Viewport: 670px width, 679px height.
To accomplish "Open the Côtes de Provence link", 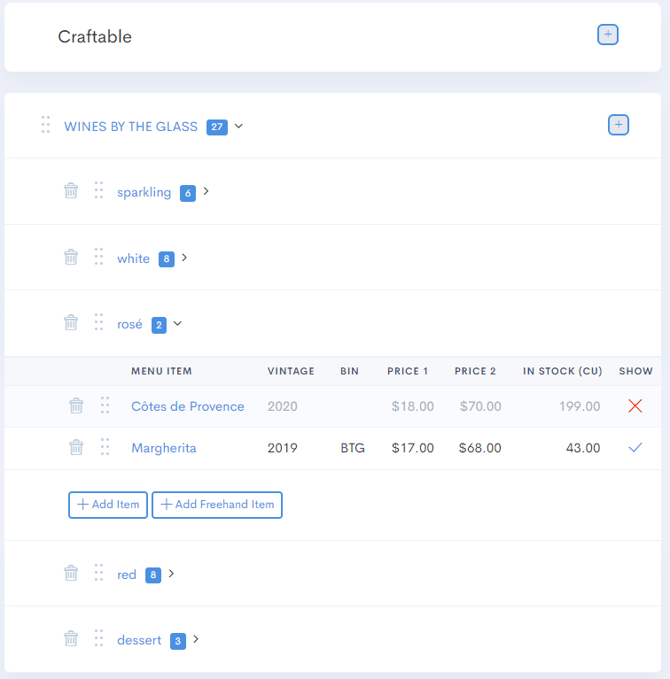I will click(187, 406).
